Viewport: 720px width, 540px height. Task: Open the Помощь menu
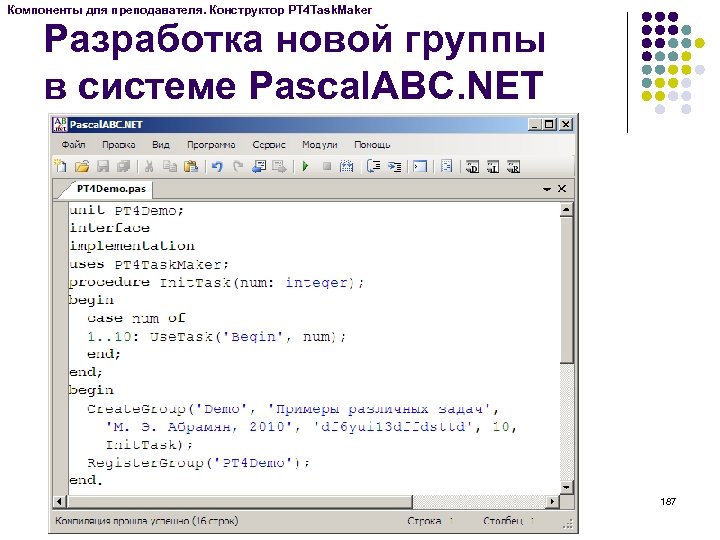coord(372,145)
